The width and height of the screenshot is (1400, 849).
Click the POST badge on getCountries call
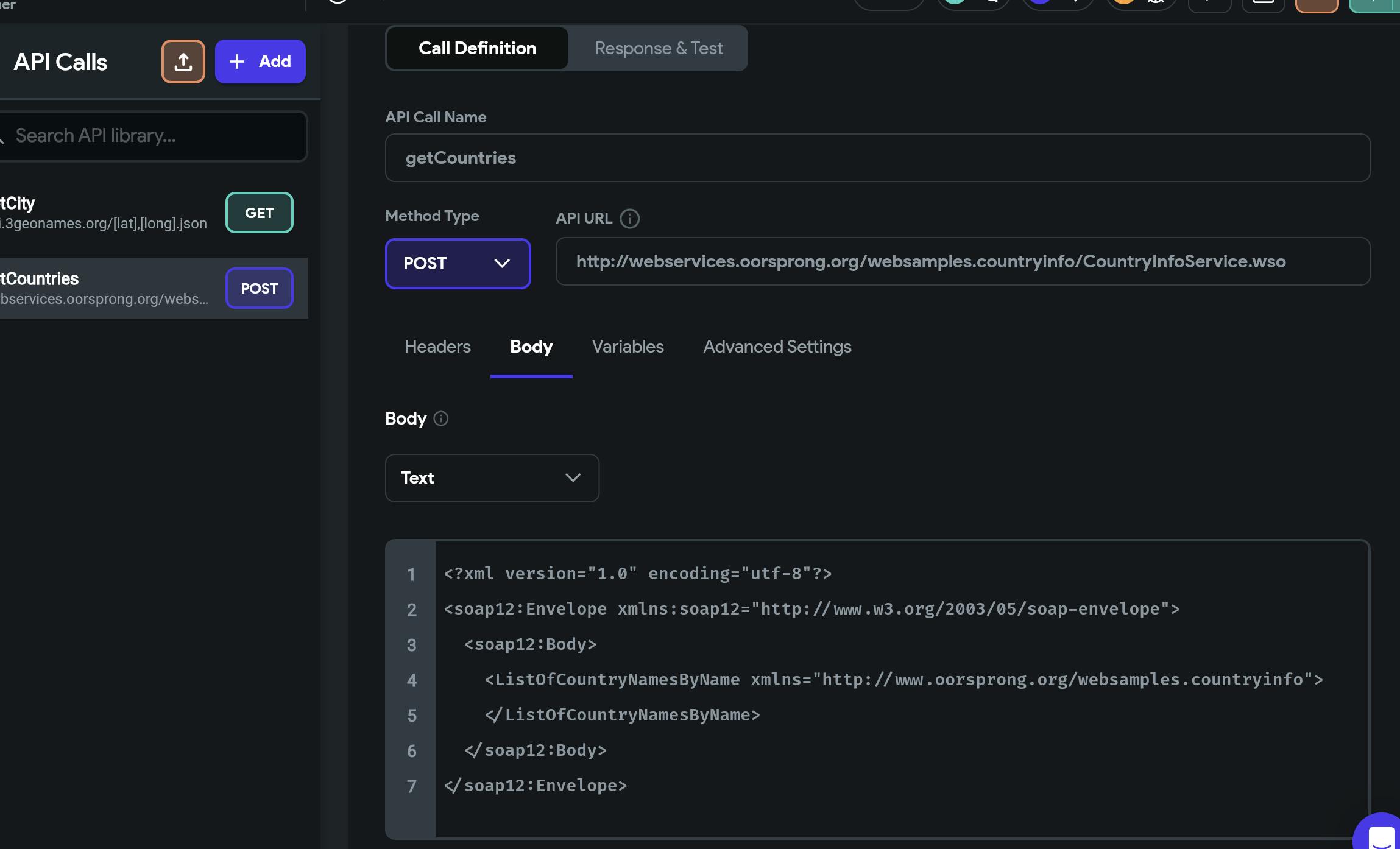(259, 288)
